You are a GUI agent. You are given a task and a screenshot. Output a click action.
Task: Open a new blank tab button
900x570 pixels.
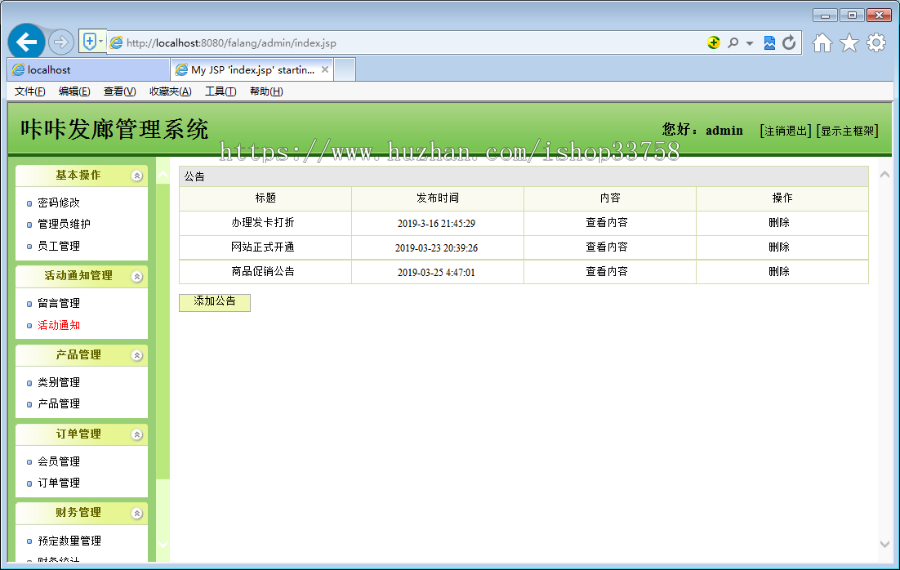click(344, 70)
